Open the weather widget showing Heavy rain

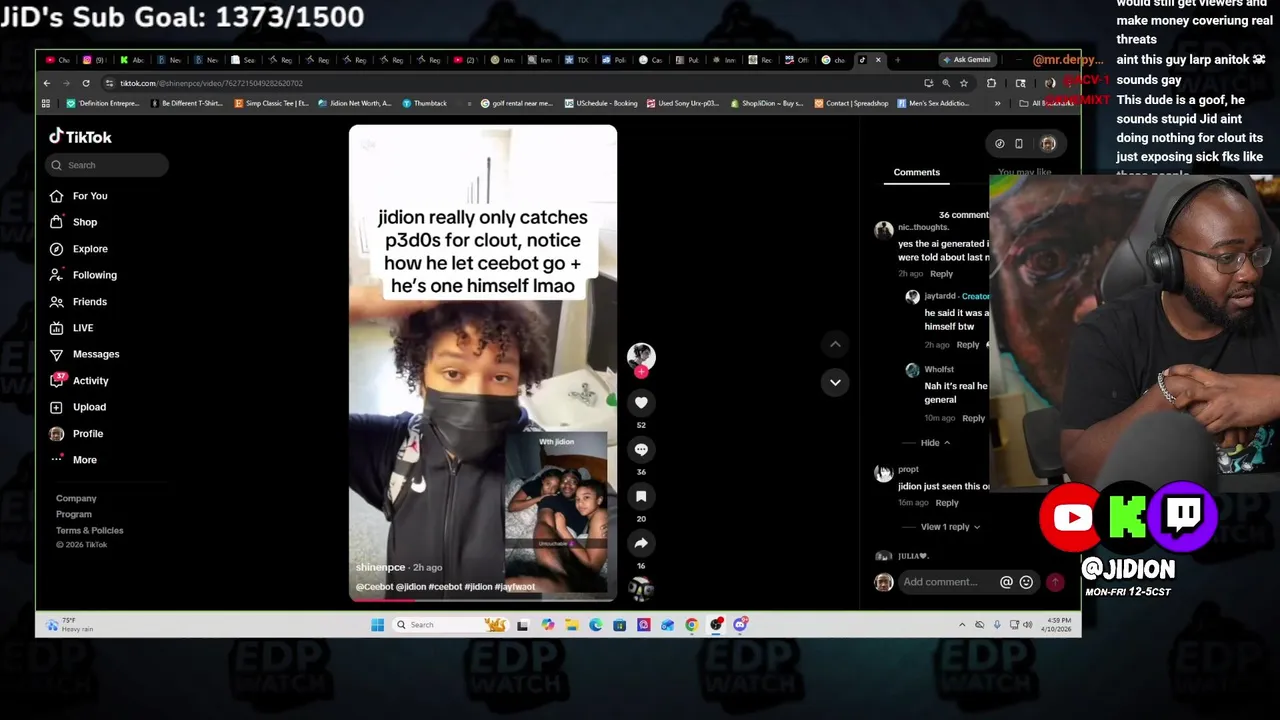tap(70, 625)
